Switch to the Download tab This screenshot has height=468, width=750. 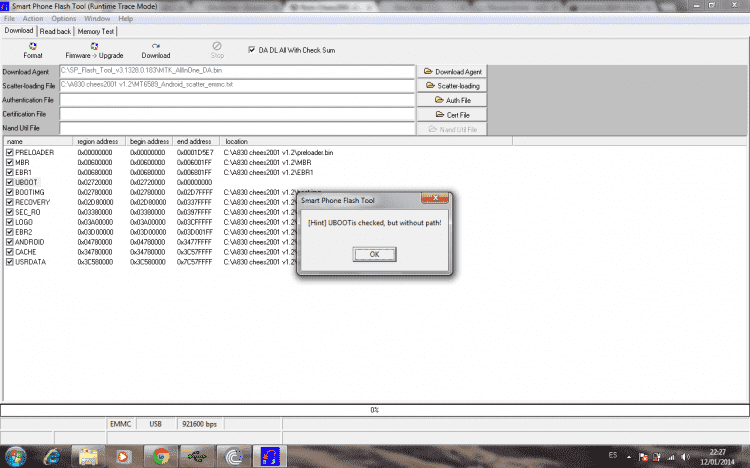(19, 31)
